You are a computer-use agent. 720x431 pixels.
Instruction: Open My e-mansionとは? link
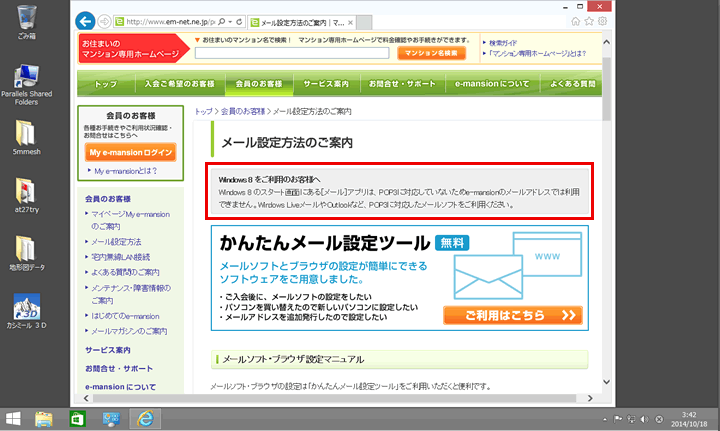click(x=125, y=171)
